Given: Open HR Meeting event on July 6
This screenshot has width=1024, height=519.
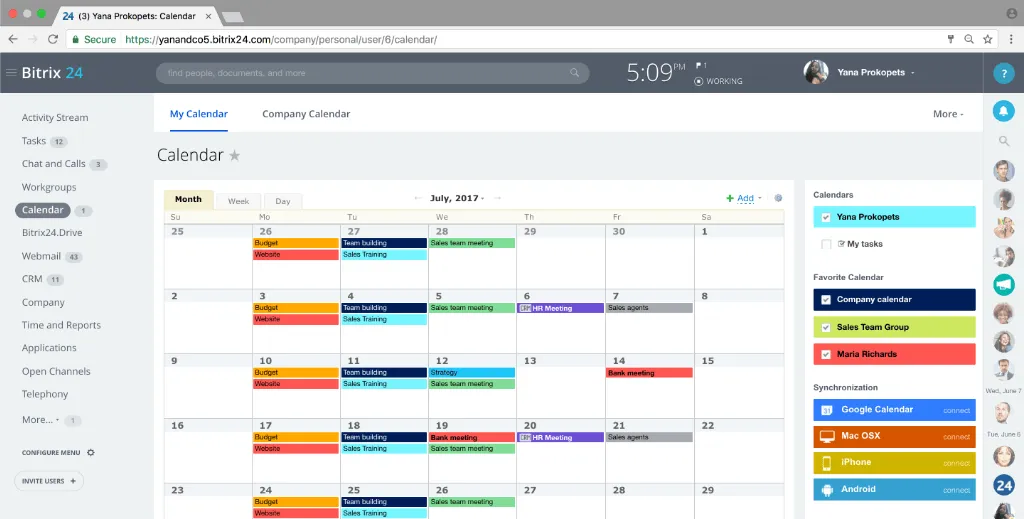Looking at the screenshot, I should pyautogui.click(x=560, y=308).
